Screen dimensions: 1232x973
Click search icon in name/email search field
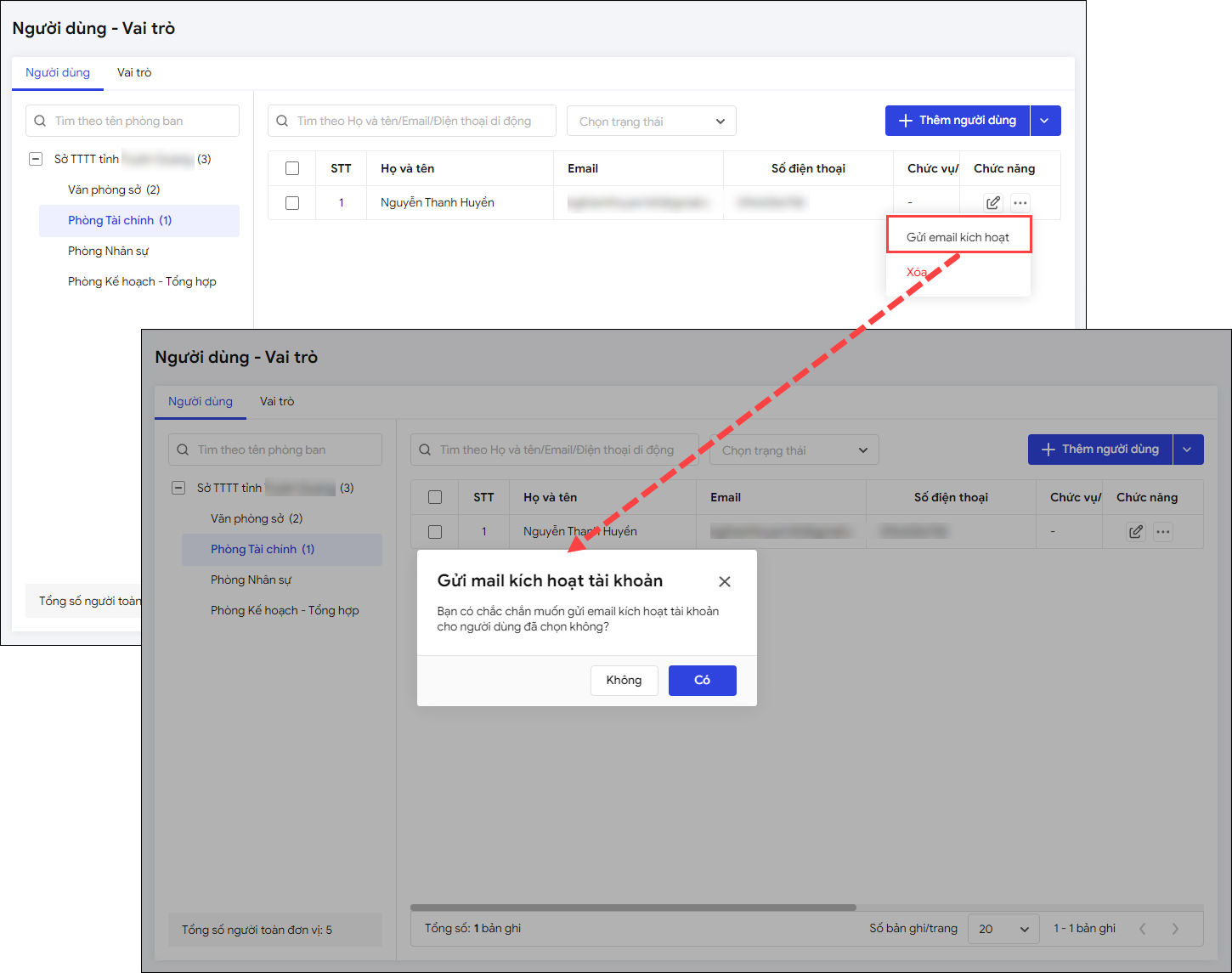click(283, 121)
